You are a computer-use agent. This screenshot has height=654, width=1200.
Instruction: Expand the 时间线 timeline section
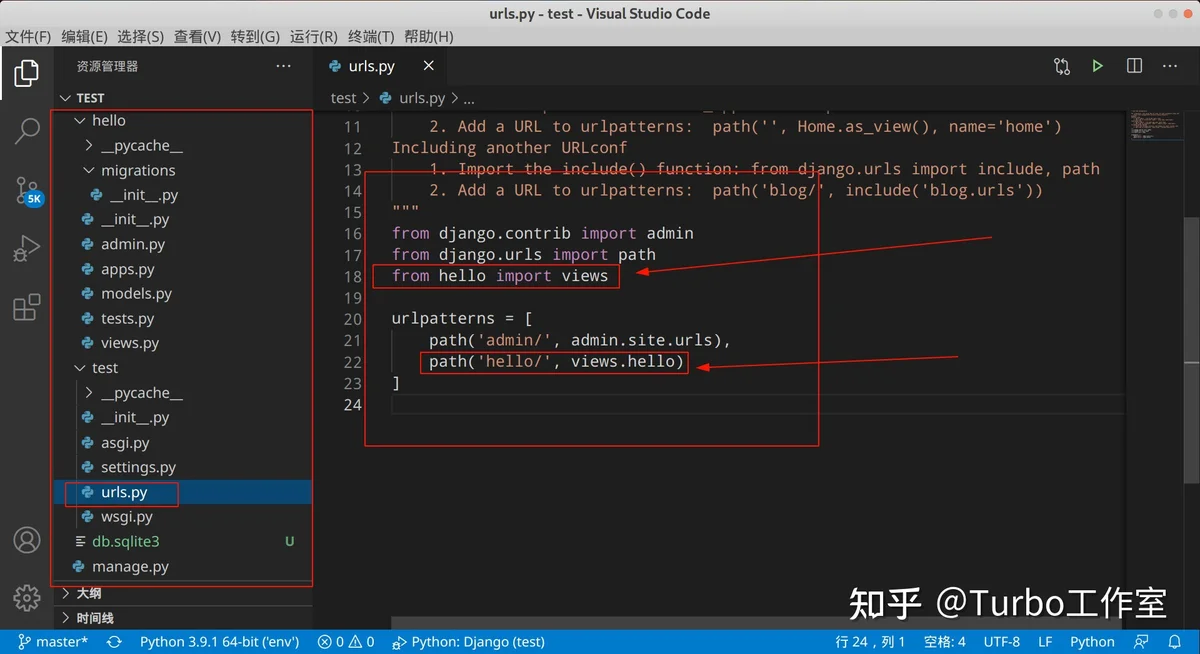pyautogui.click(x=183, y=618)
